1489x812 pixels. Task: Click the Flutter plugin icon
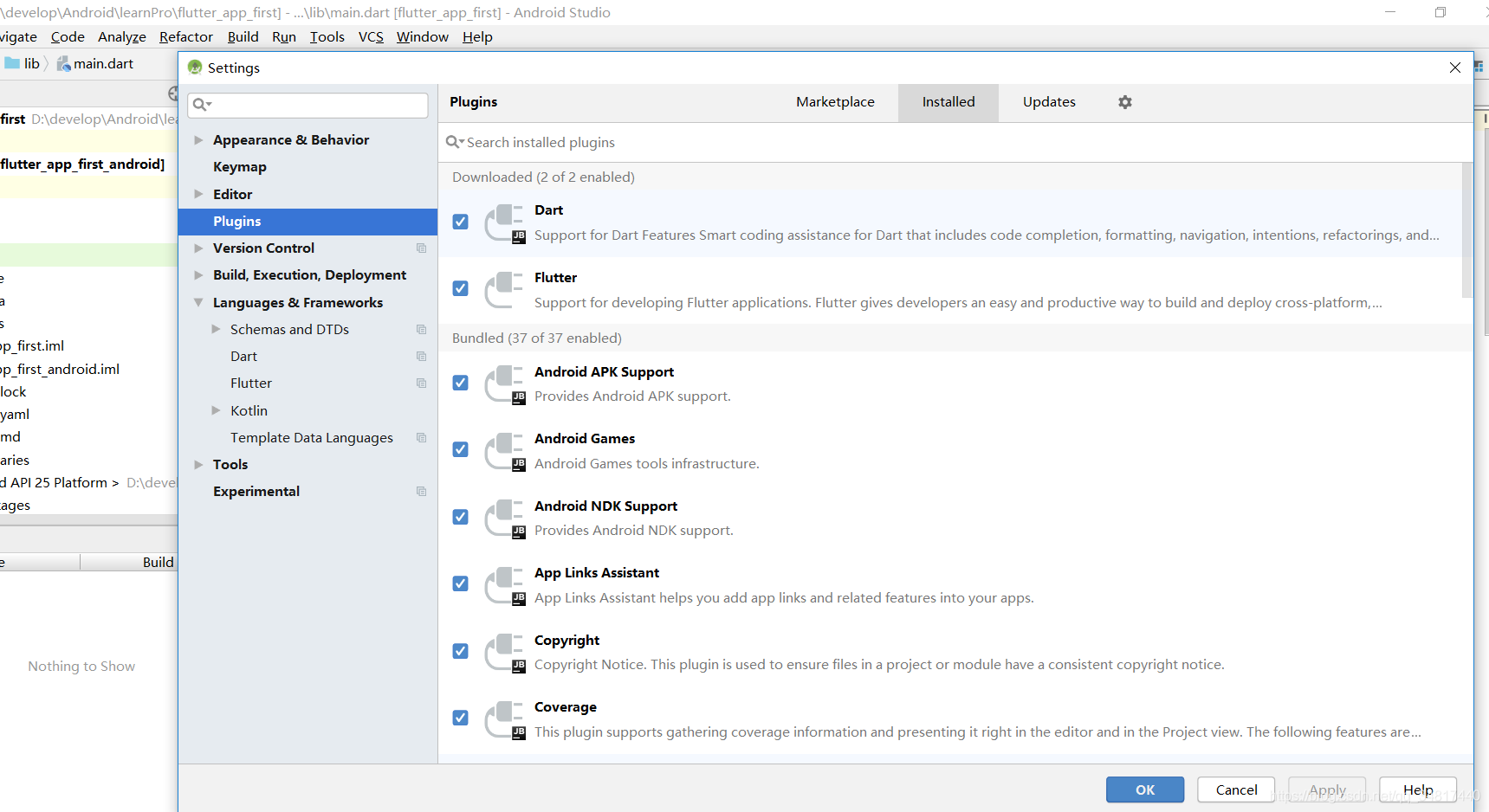(505, 290)
